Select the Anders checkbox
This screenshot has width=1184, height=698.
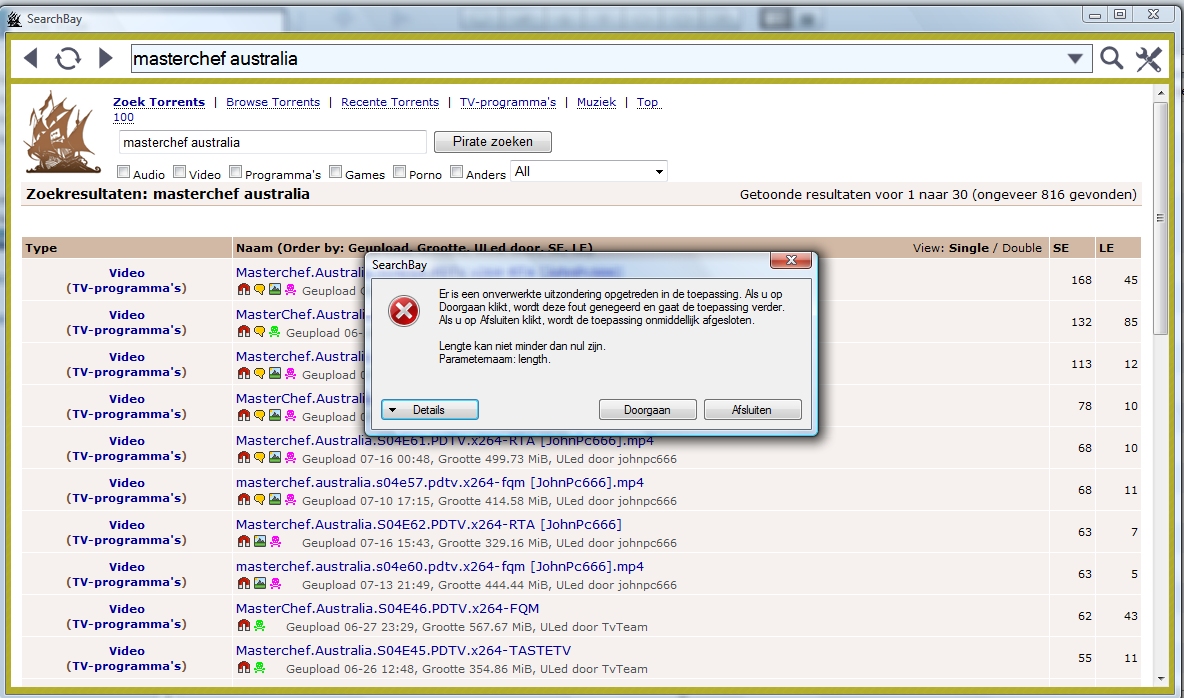tap(457, 172)
